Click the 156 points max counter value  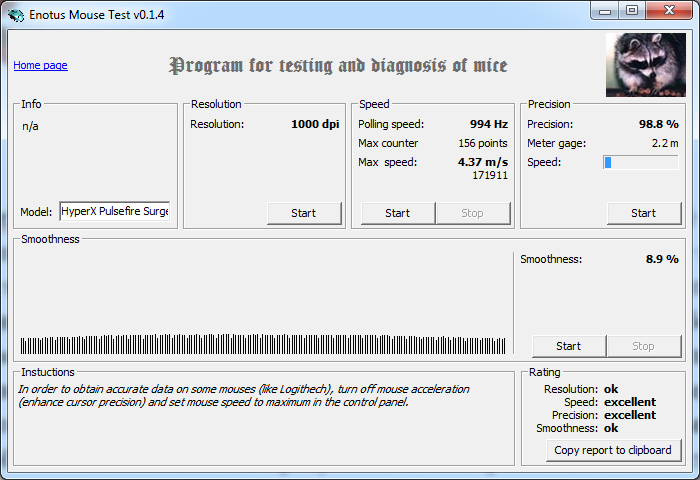pyautogui.click(x=483, y=143)
